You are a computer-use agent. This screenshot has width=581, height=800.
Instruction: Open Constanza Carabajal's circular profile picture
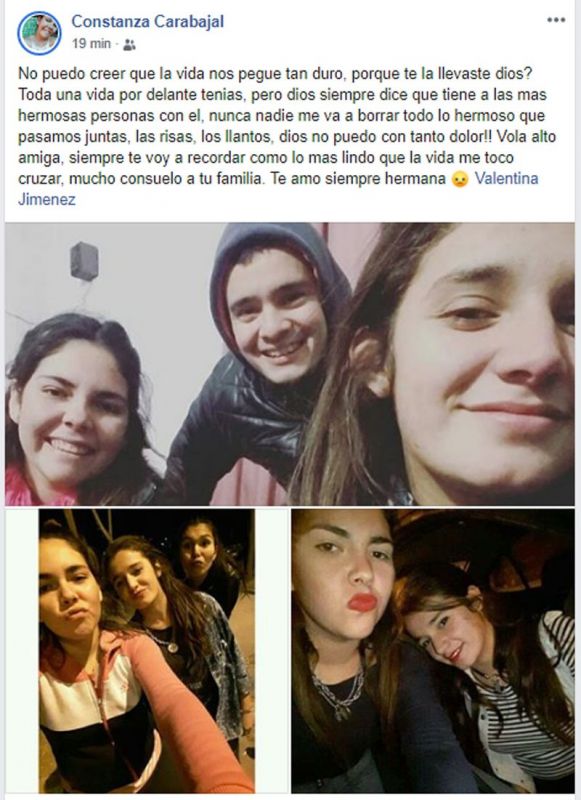tap(39, 33)
